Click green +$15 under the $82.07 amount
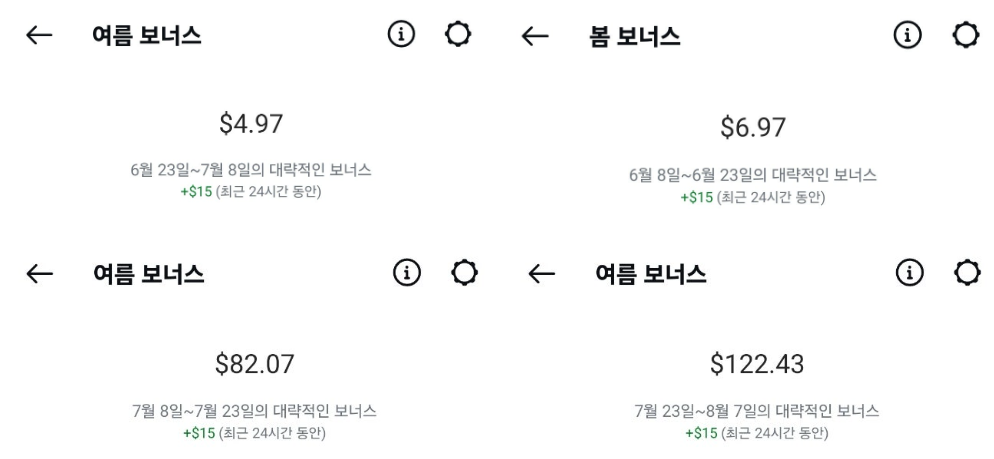 [199, 434]
